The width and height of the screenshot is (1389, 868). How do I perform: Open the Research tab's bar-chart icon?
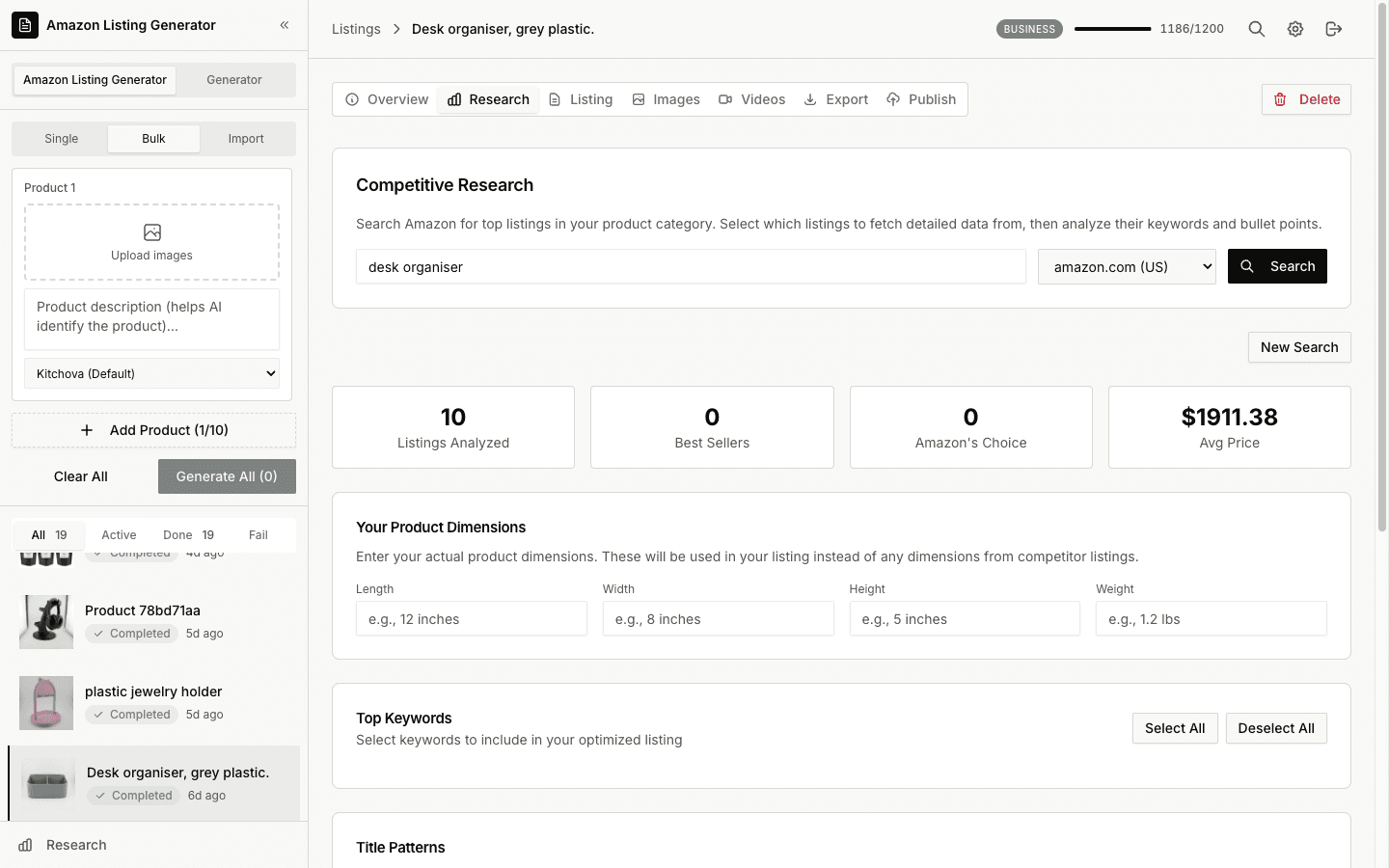point(453,98)
